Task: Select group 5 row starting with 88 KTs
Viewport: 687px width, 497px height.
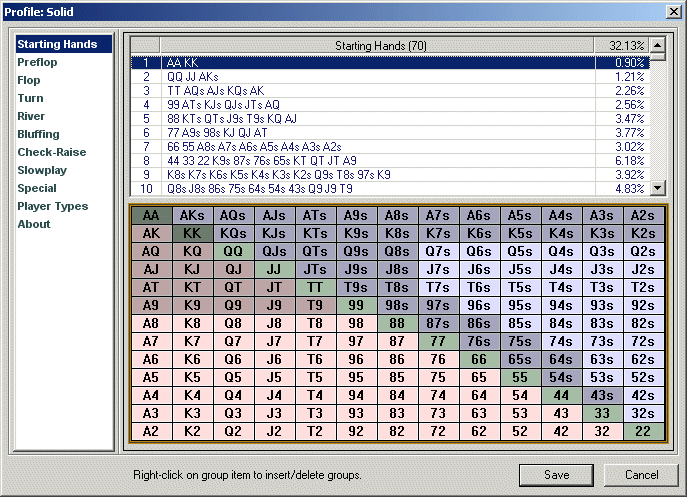Action: (390, 119)
